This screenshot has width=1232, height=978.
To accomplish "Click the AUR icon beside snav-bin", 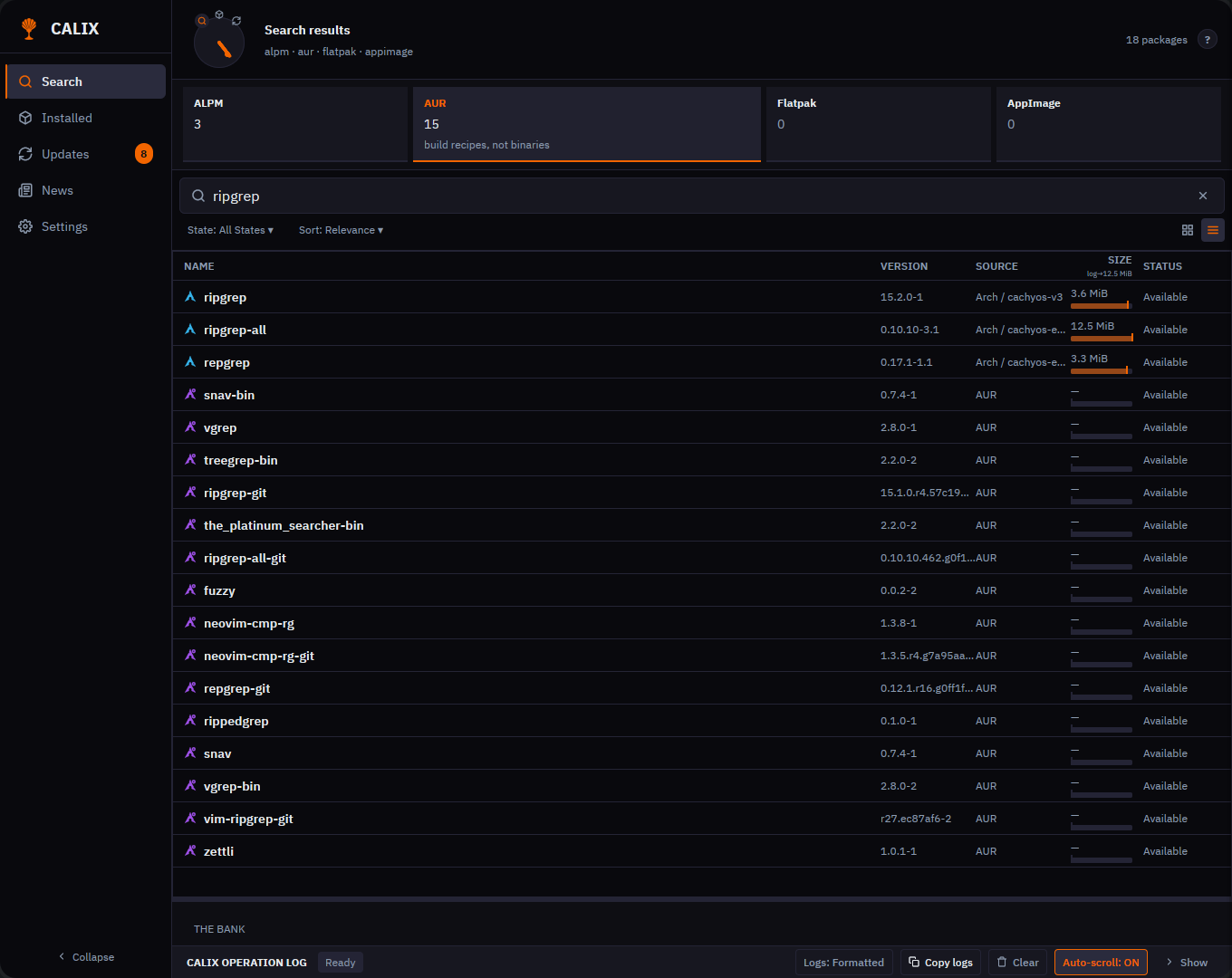I will [190, 395].
